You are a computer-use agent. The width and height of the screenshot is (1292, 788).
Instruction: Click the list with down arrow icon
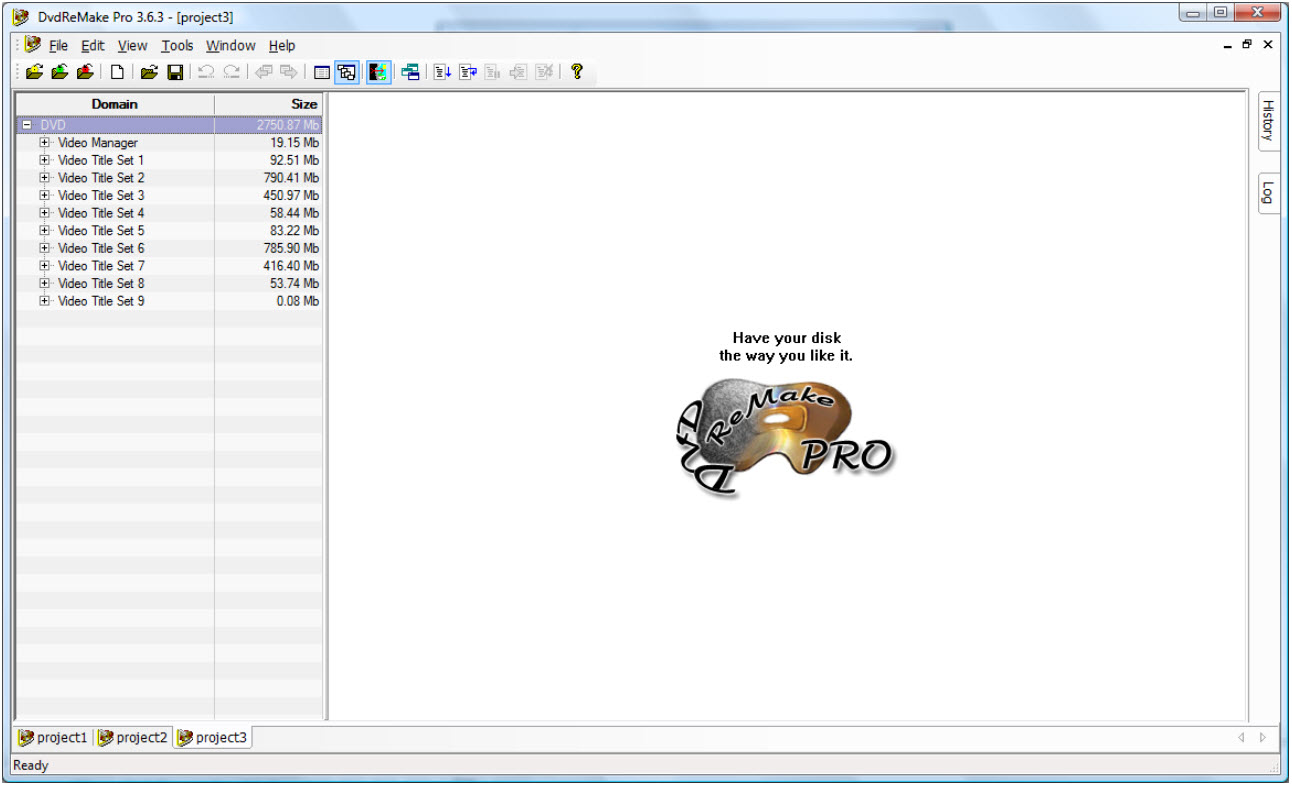point(443,72)
